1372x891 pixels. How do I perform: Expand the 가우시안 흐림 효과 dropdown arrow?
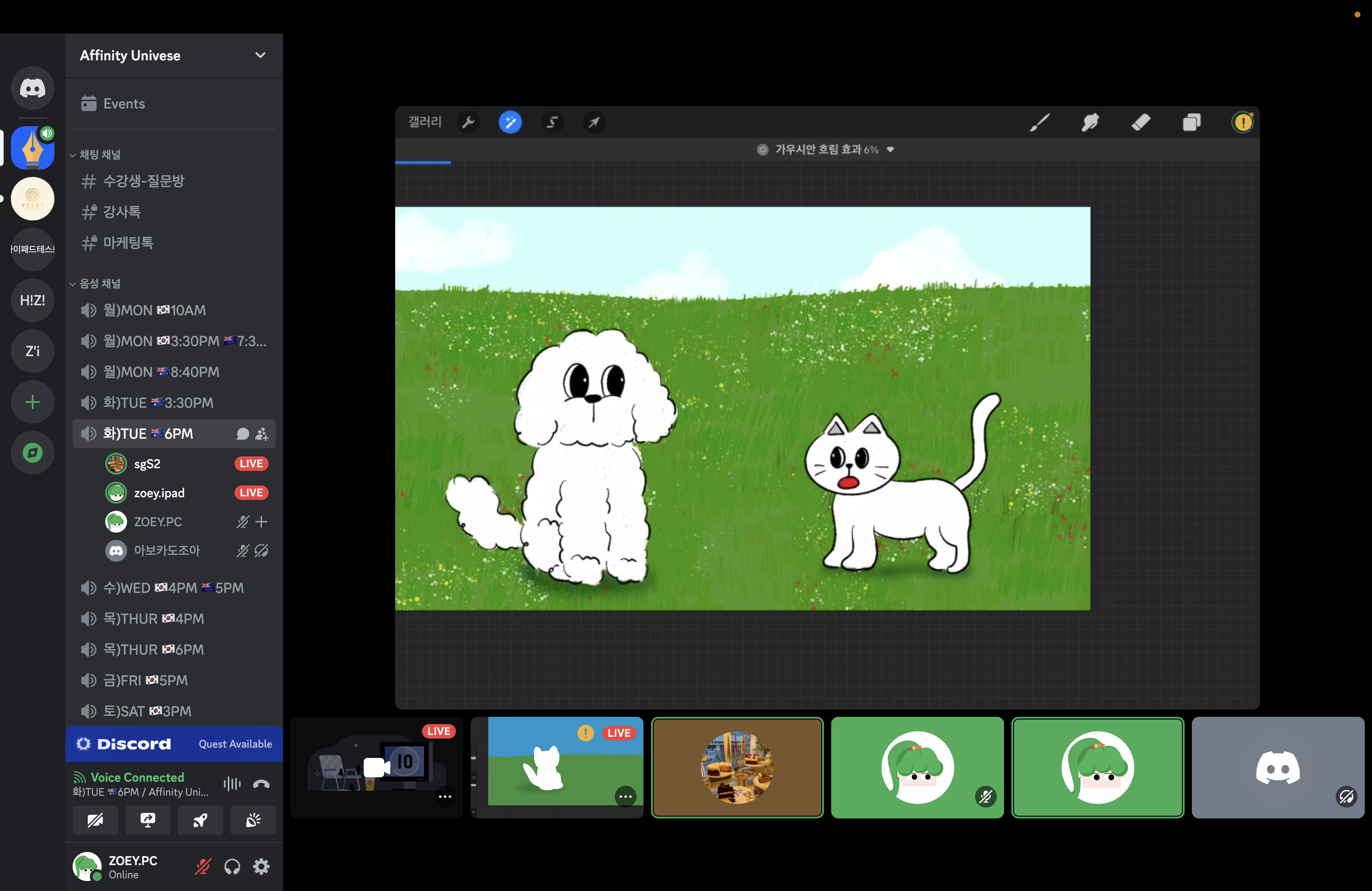pos(890,149)
